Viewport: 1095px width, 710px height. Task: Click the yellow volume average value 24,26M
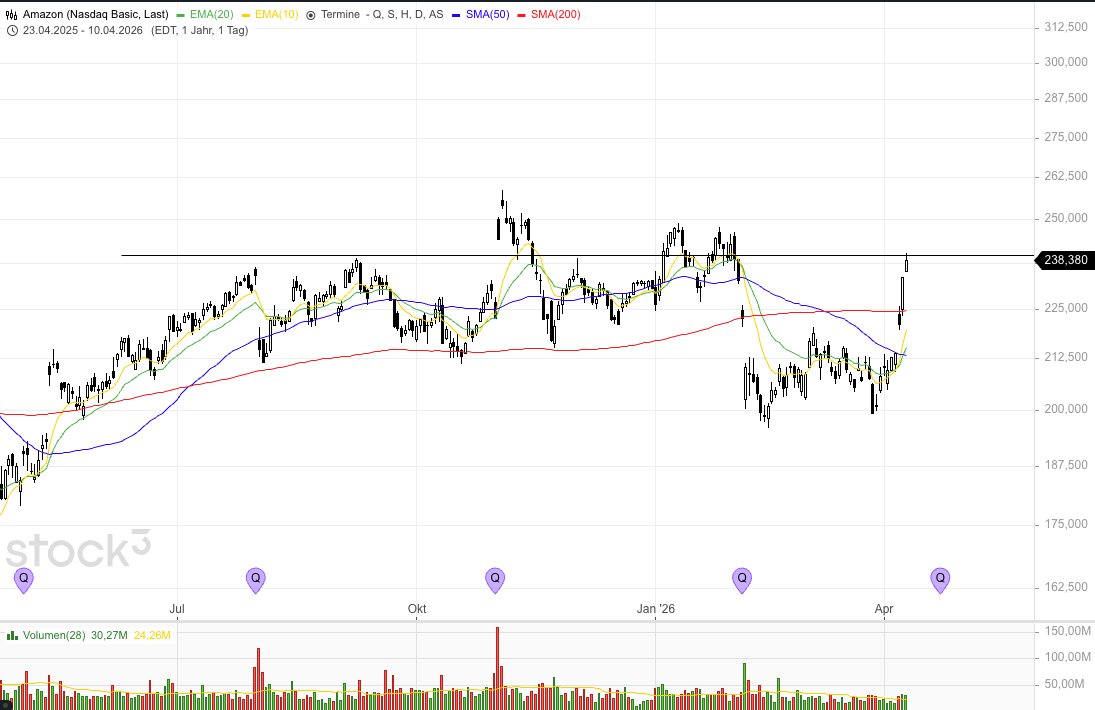point(152,635)
